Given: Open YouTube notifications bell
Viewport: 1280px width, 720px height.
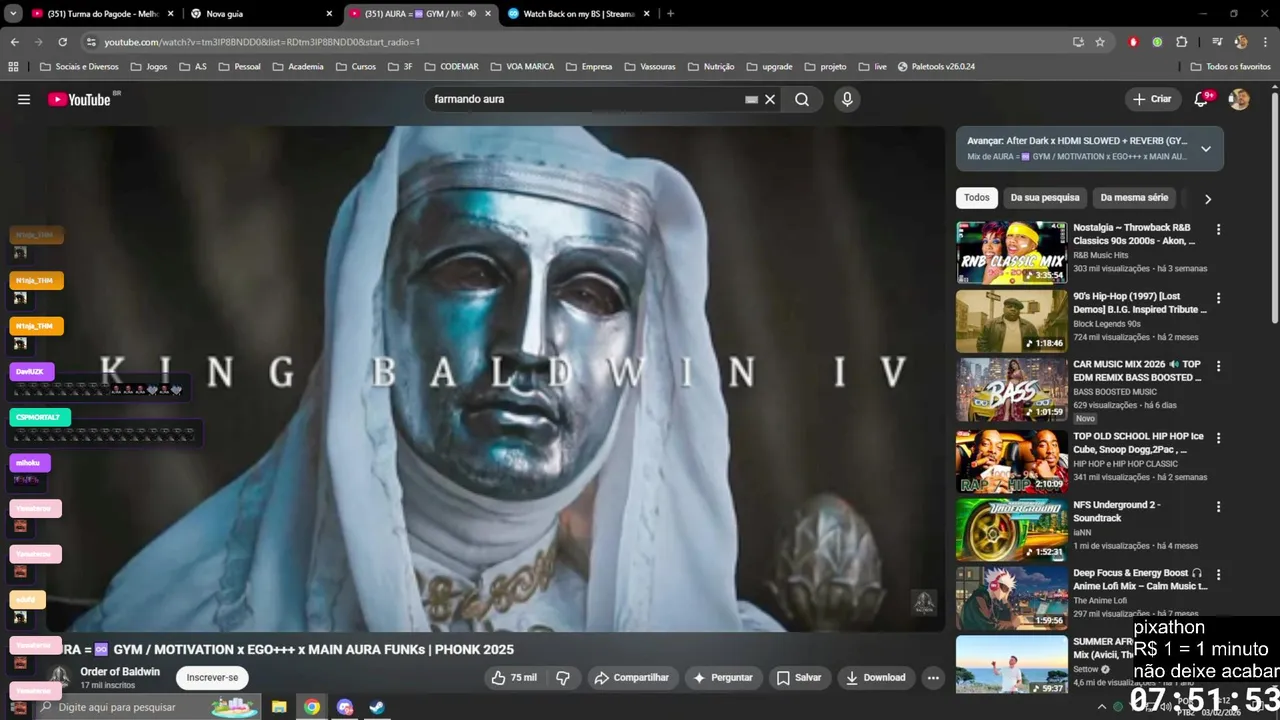Looking at the screenshot, I should [1201, 99].
